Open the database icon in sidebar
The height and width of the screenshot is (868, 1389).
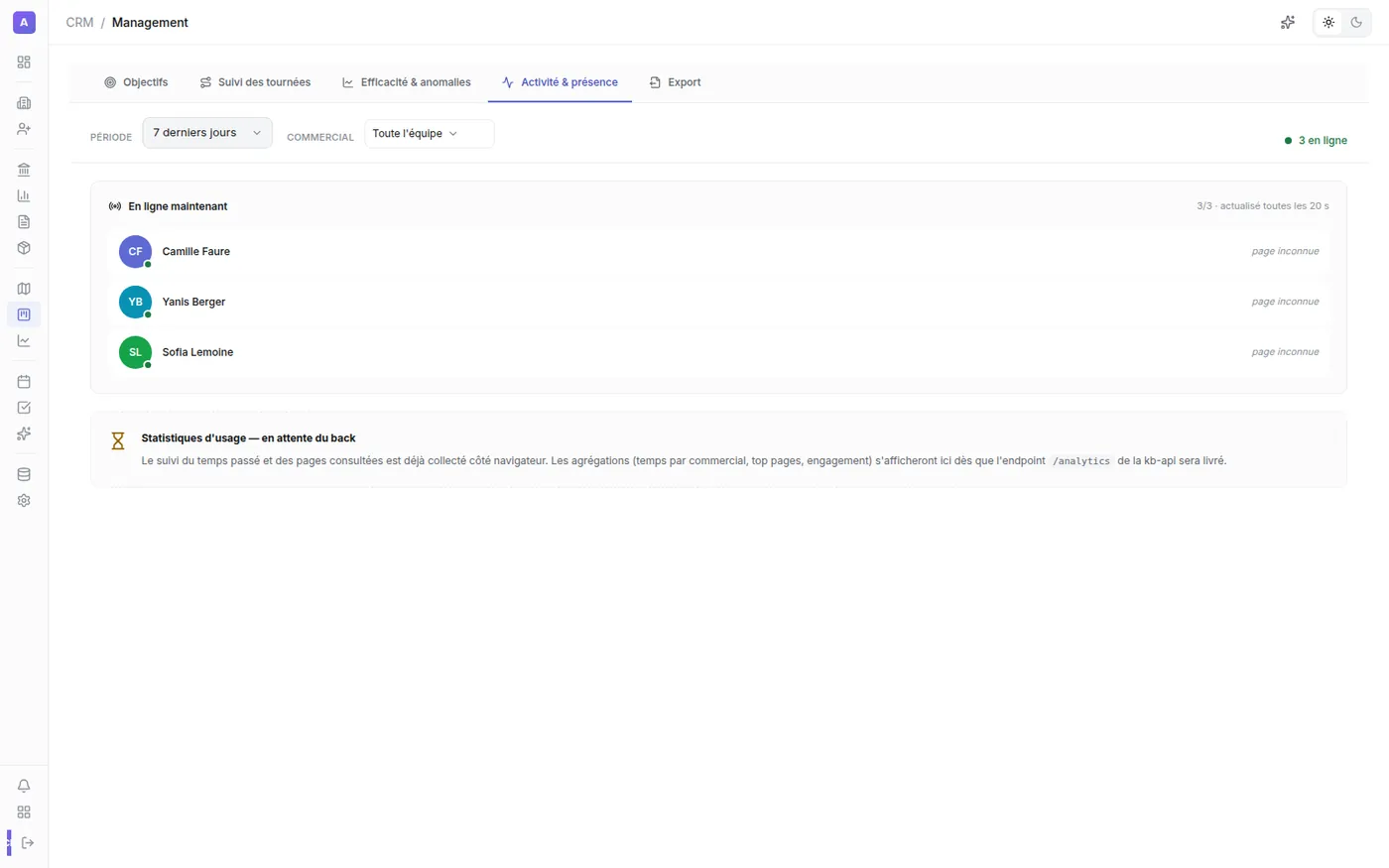[24, 474]
